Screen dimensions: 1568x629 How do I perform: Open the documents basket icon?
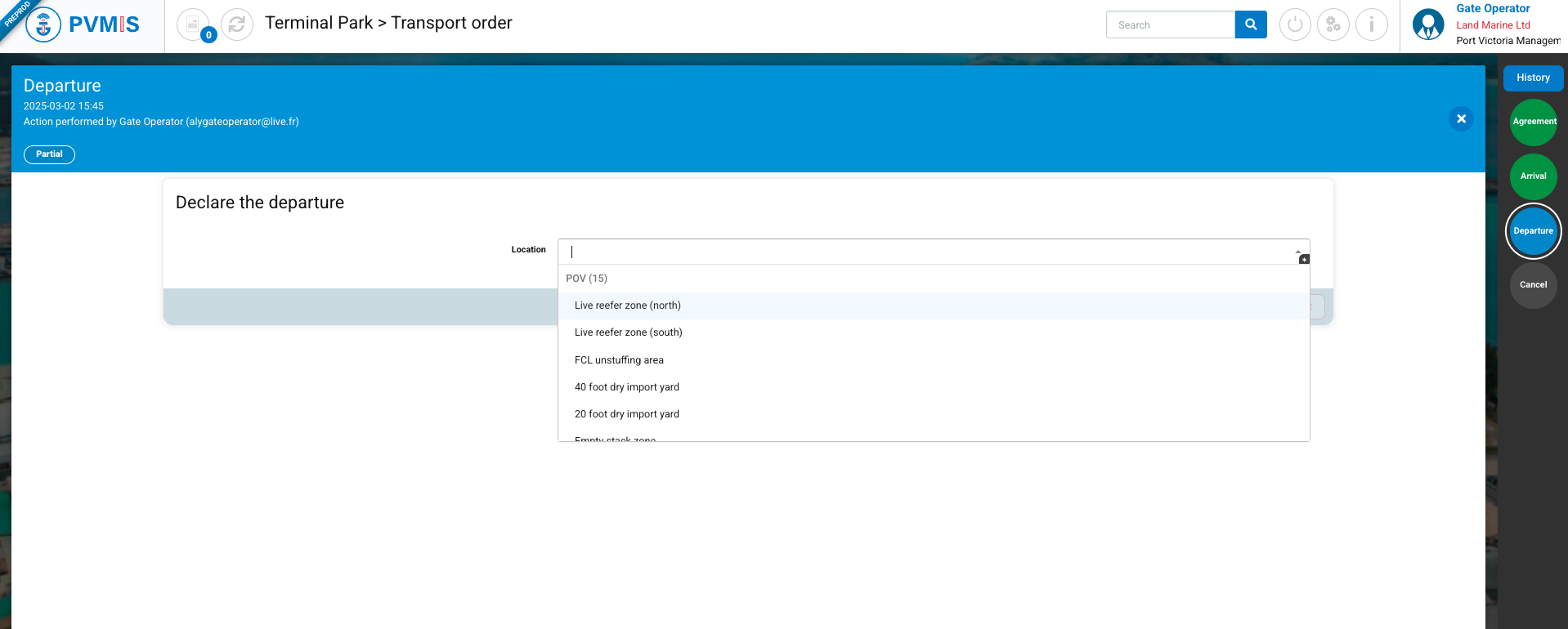[193, 25]
